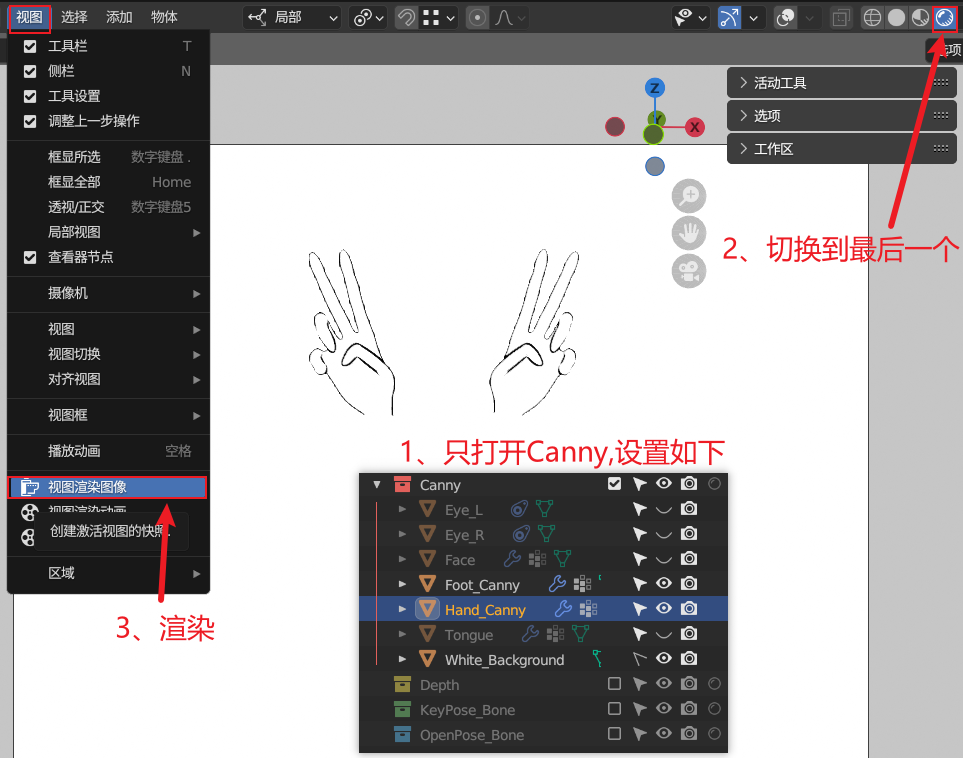The image size is (963, 758).
Task: Click the Hand_Canny modifier wrench icon
Action: tap(563, 609)
